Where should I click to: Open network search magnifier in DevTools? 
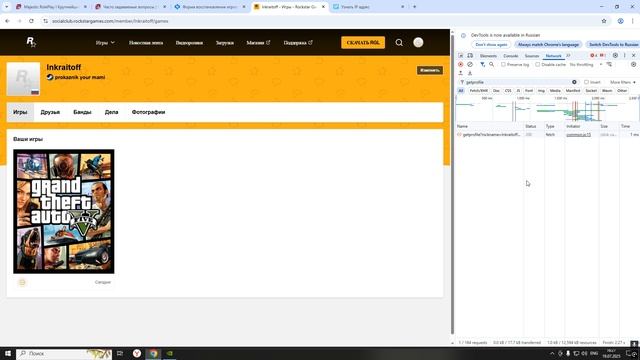[x=491, y=64]
